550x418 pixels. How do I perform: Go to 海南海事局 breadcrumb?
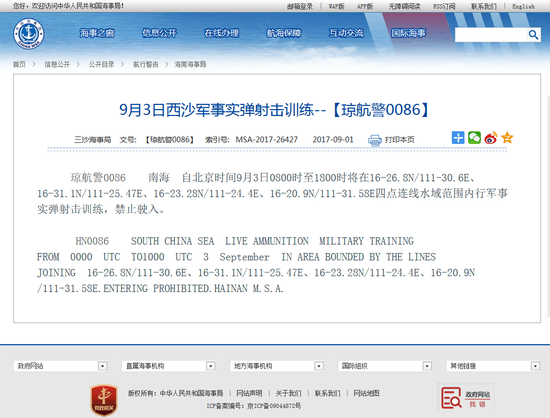click(190, 64)
